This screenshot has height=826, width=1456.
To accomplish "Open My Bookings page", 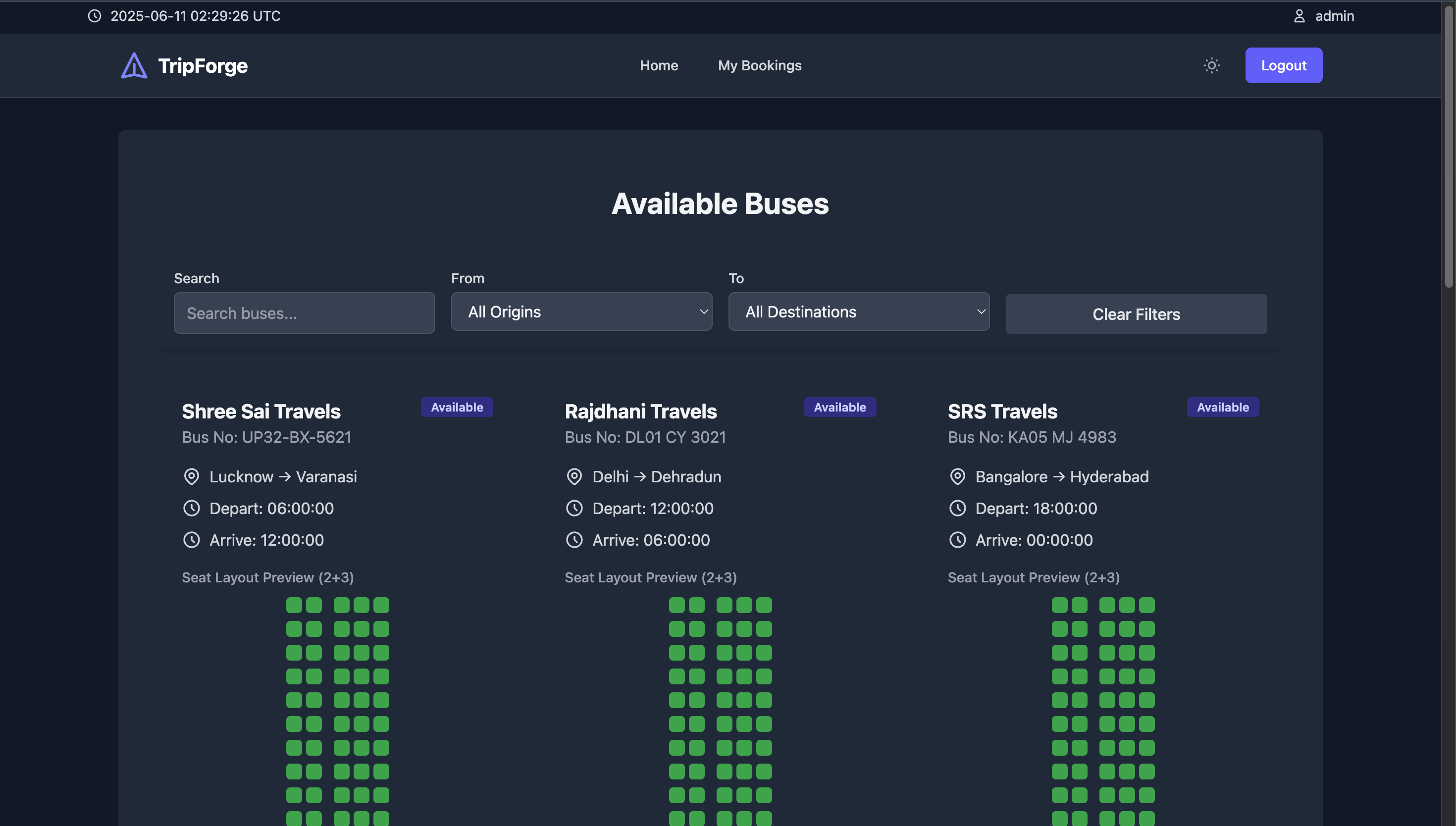I will tap(760, 65).
